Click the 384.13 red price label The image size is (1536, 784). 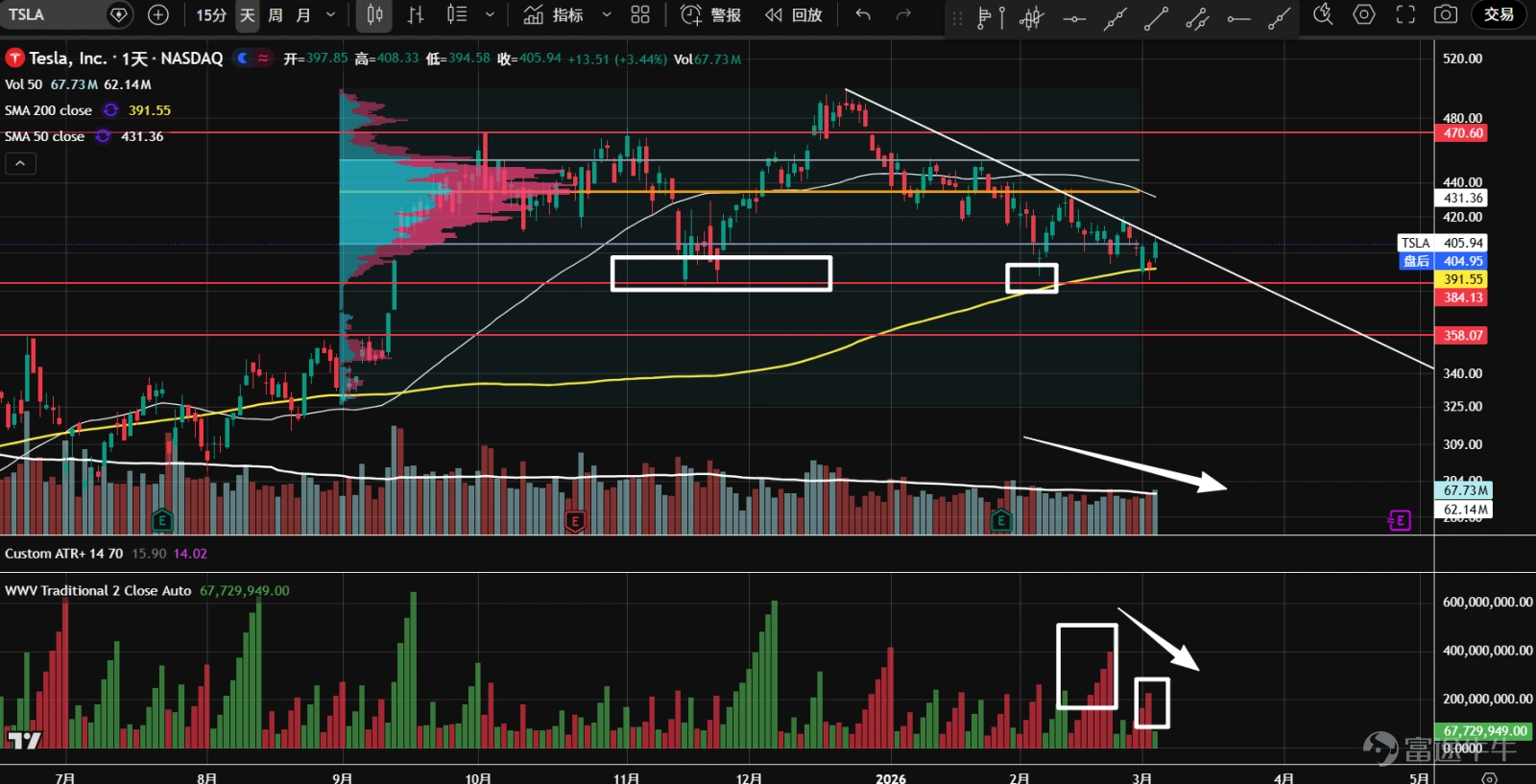coord(1462,297)
